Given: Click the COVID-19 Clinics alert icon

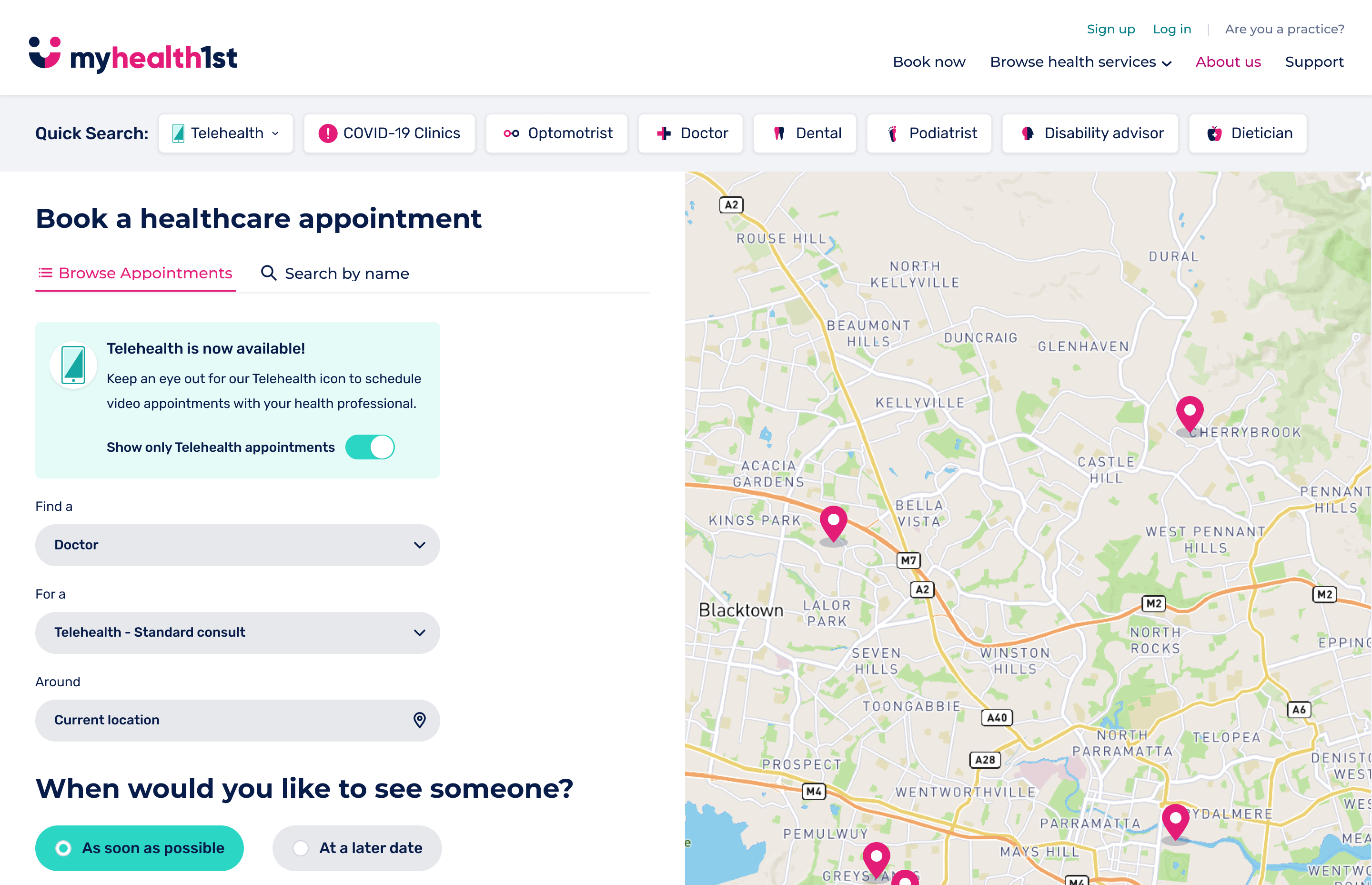Looking at the screenshot, I should point(327,133).
